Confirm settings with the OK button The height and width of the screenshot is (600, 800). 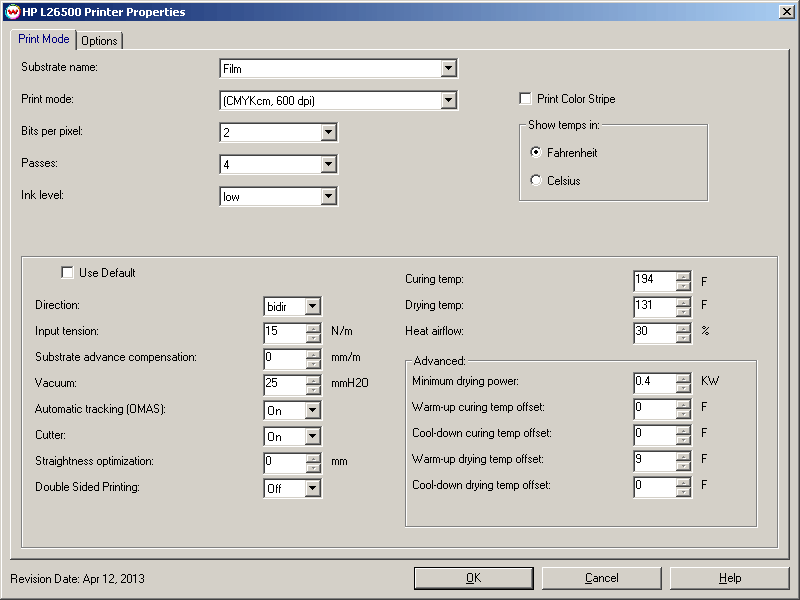(x=473, y=578)
